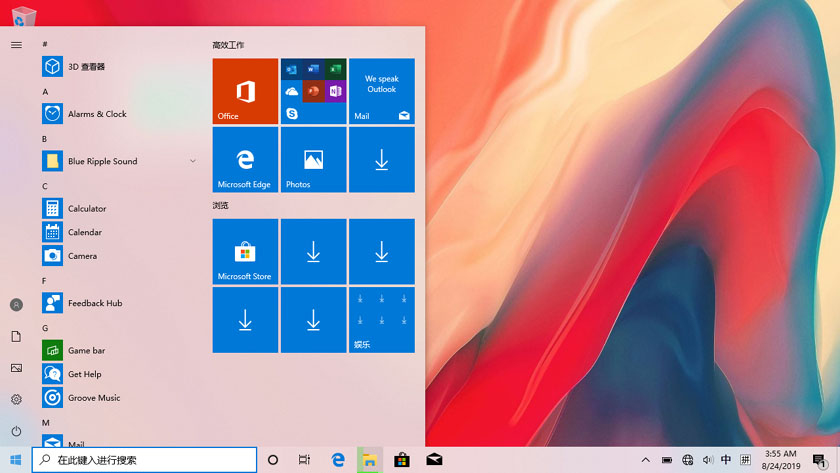Open OneDrive icon in the tile group
Image resolution: width=840 pixels, height=473 pixels.
tap(291, 91)
